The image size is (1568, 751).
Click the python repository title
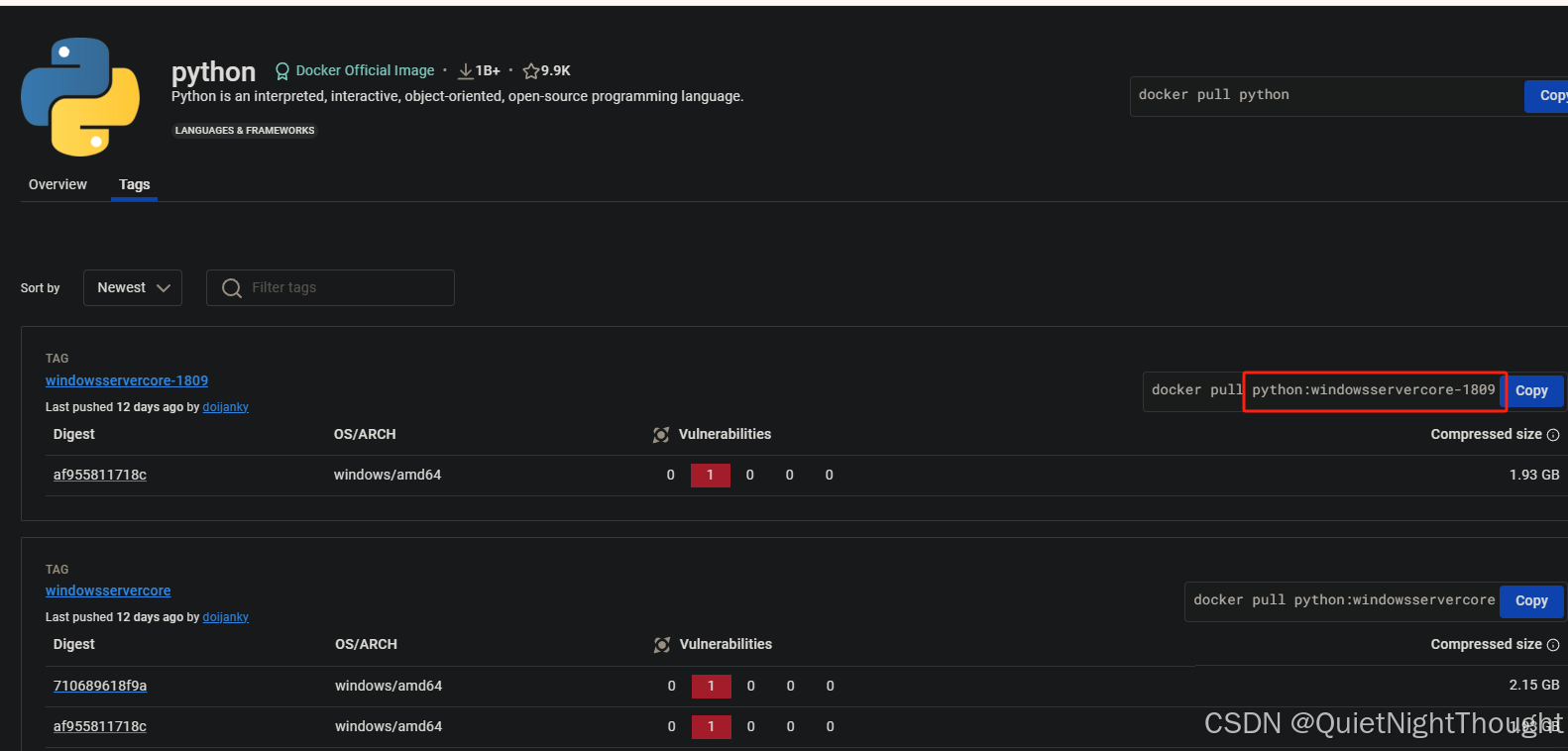[x=213, y=72]
